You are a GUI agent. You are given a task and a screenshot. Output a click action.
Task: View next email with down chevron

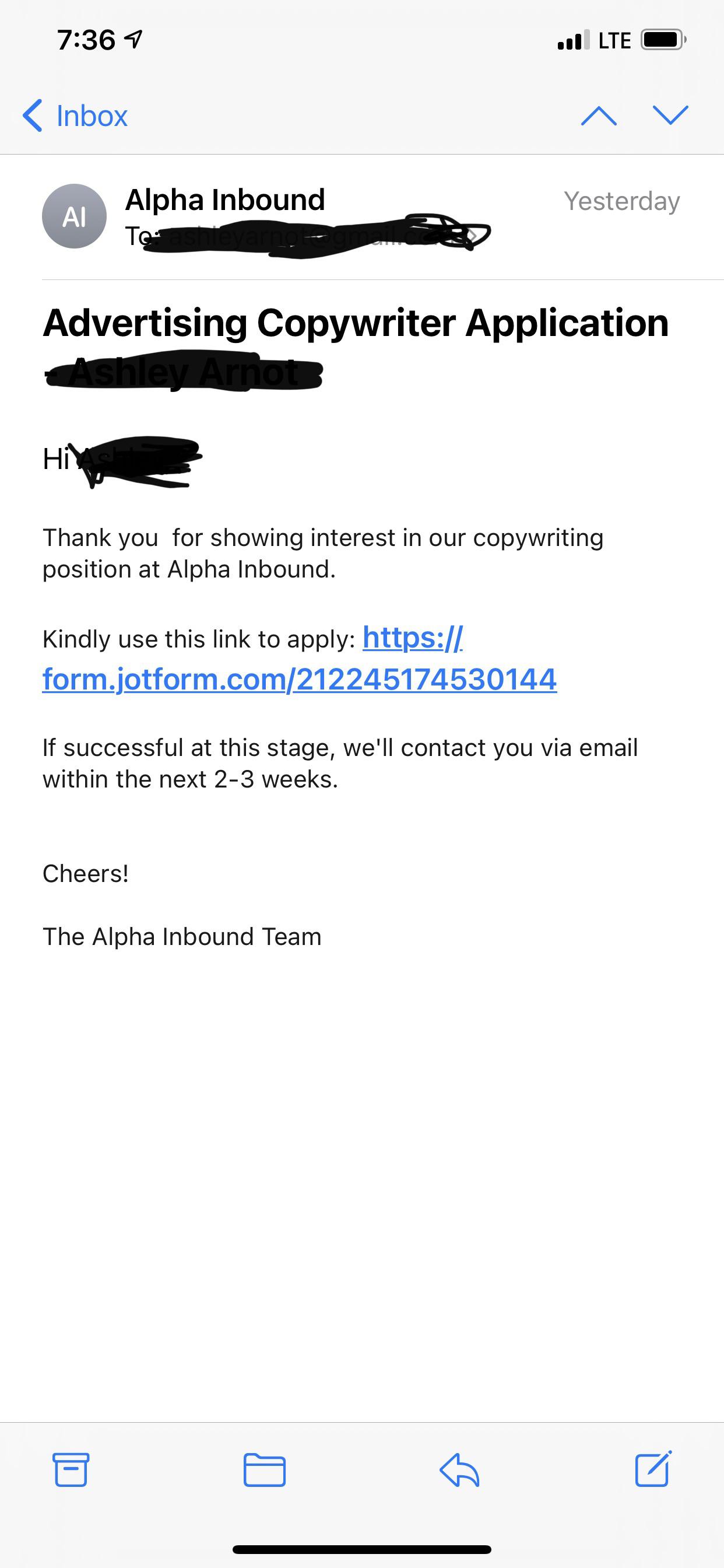point(669,116)
